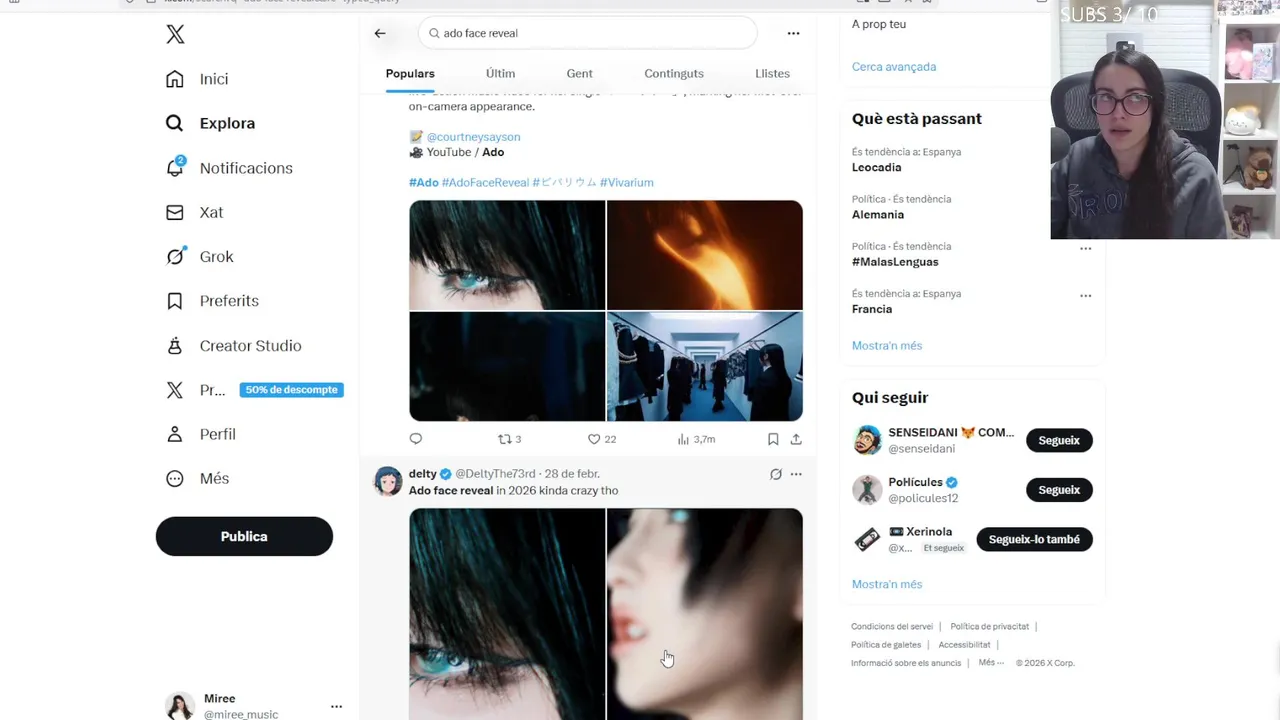Open Notificacions with the bell icon

click(229, 168)
